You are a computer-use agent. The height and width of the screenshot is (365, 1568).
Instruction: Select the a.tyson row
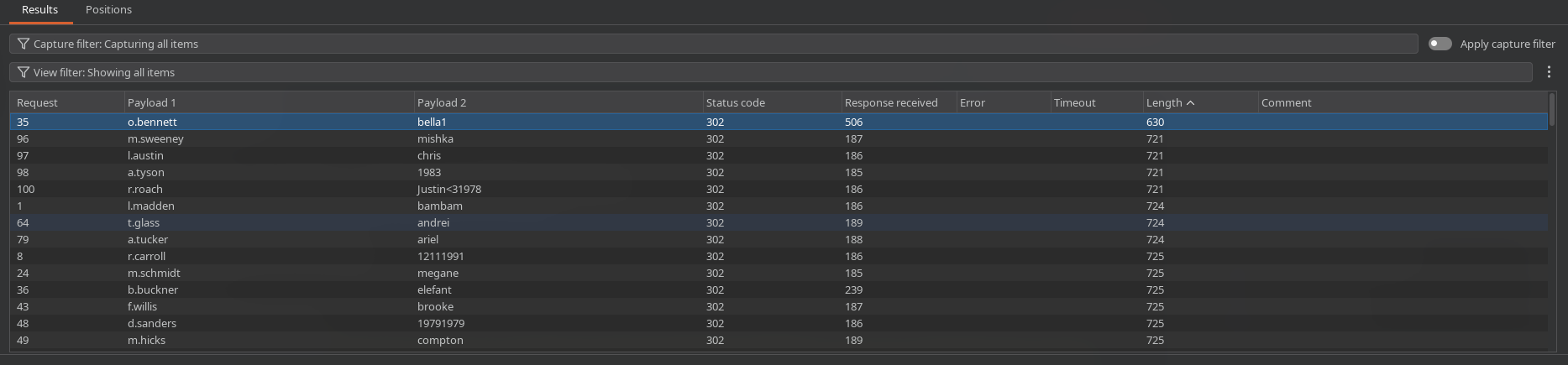pos(779,172)
